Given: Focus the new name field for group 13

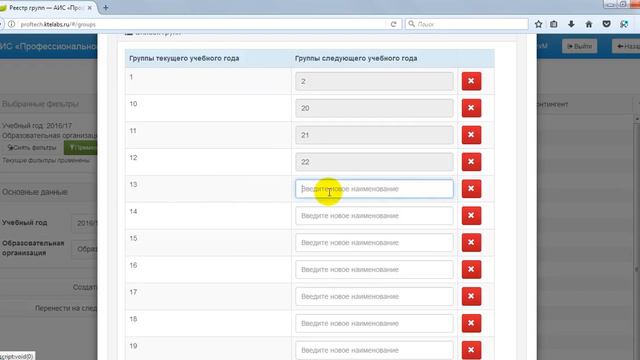Looking at the screenshot, I should (x=374, y=189).
